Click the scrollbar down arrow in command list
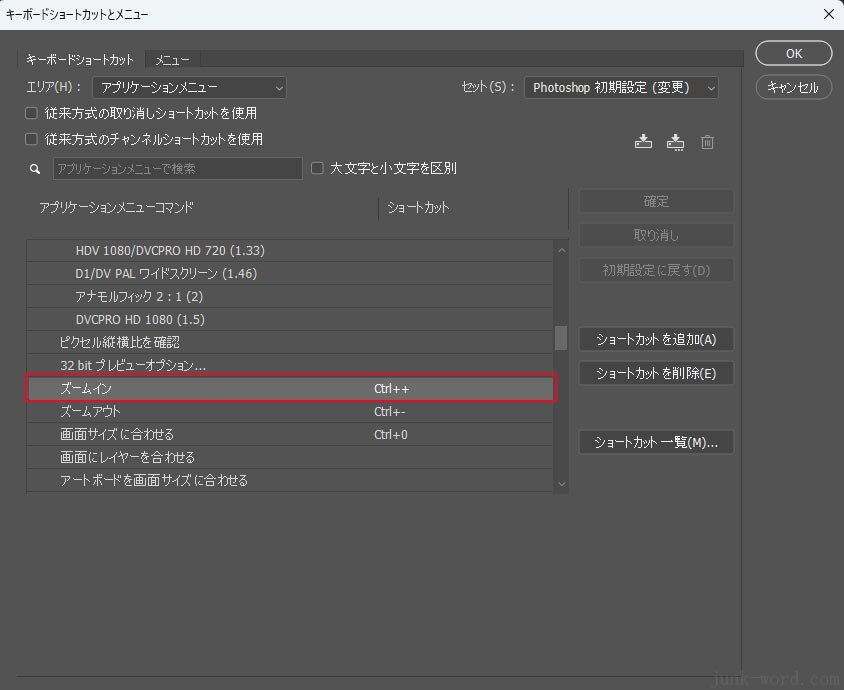 click(561, 483)
